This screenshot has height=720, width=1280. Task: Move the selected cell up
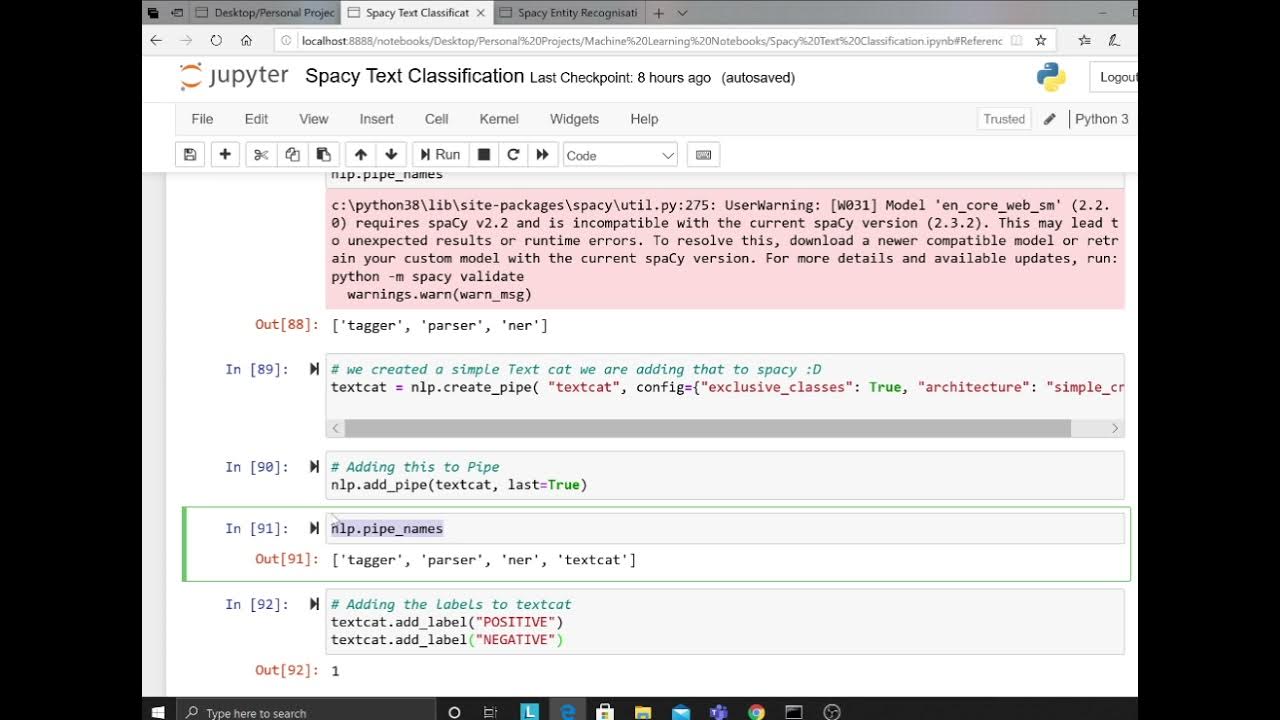[x=361, y=155]
